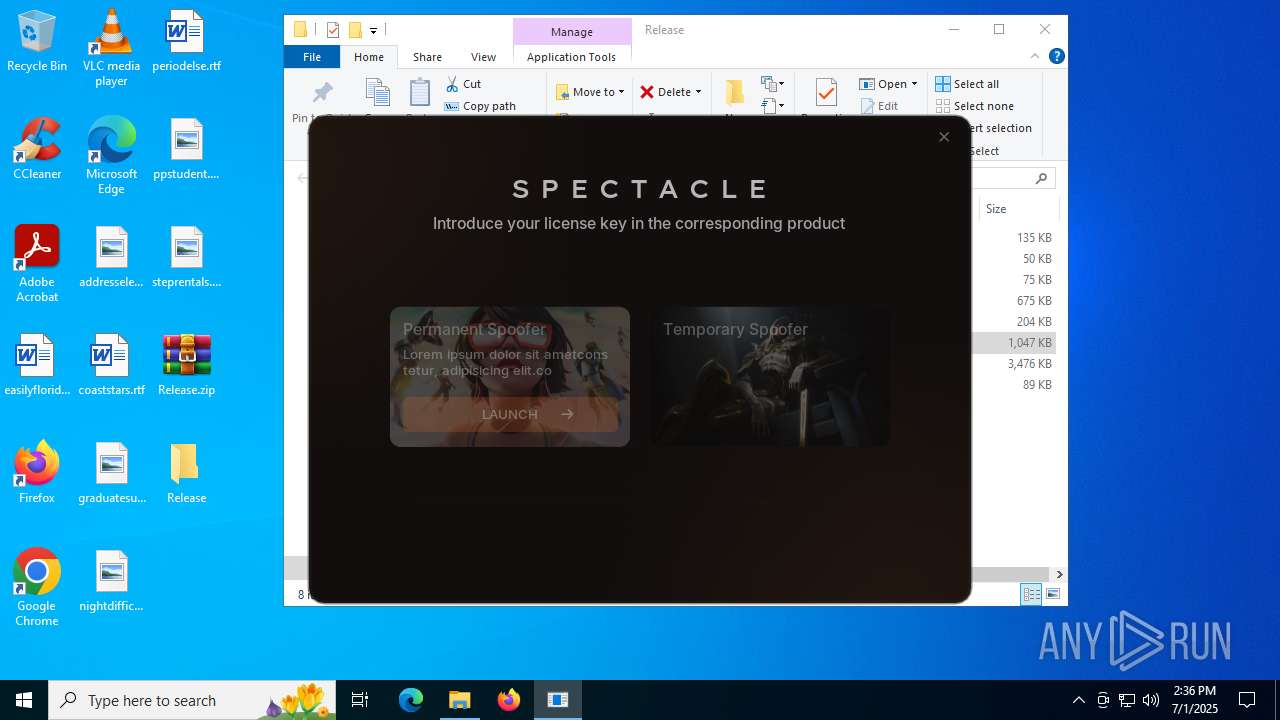The height and width of the screenshot is (720, 1280).
Task: Click the New folder icon
Action: (x=735, y=92)
